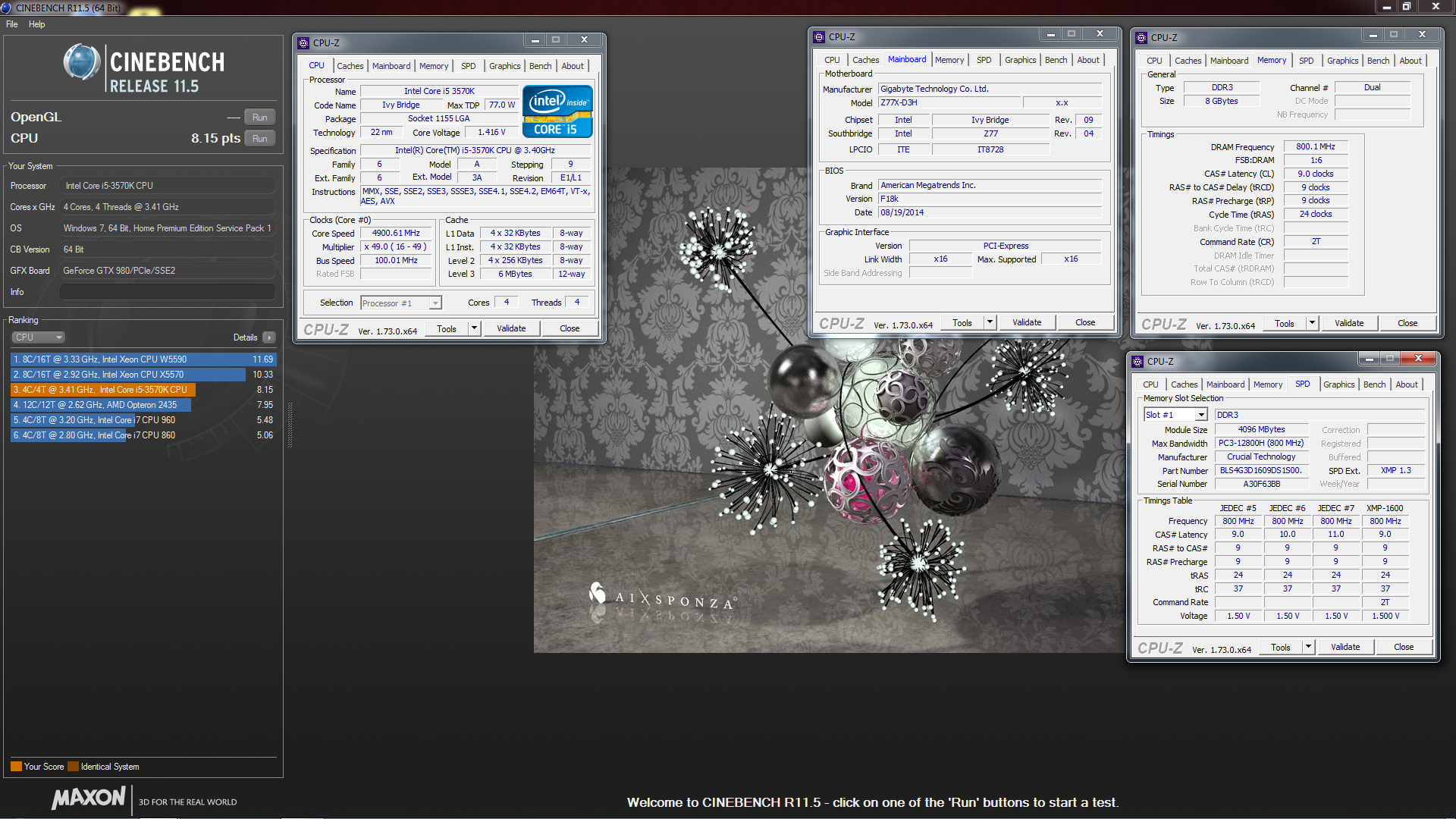Run the OpenGL benchmark
Viewport: 1456px width, 819px height.
259,118
